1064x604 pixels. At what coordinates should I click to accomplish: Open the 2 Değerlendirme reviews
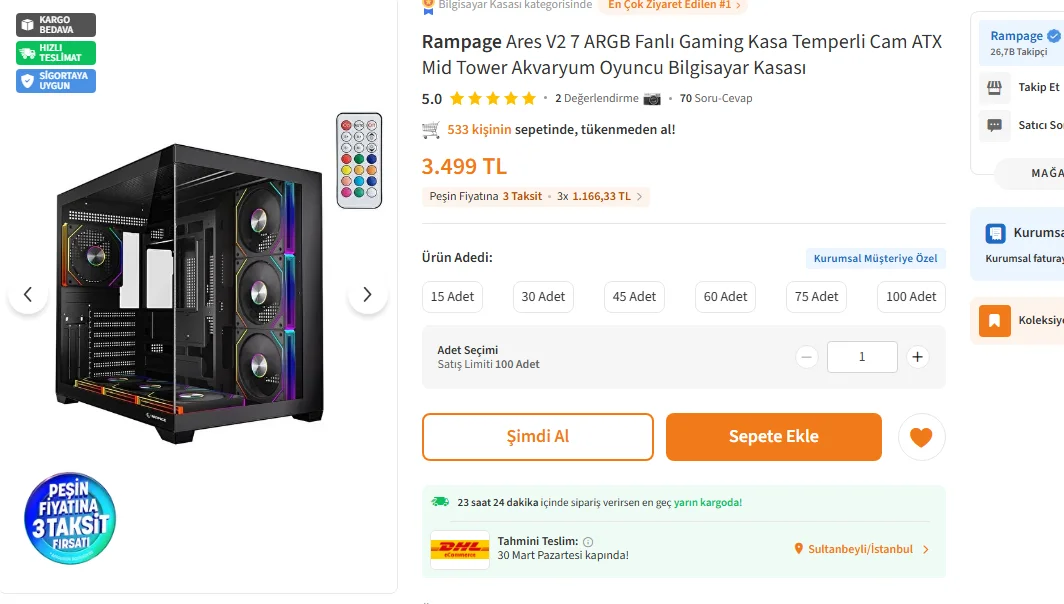pyautogui.click(x=596, y=98)
